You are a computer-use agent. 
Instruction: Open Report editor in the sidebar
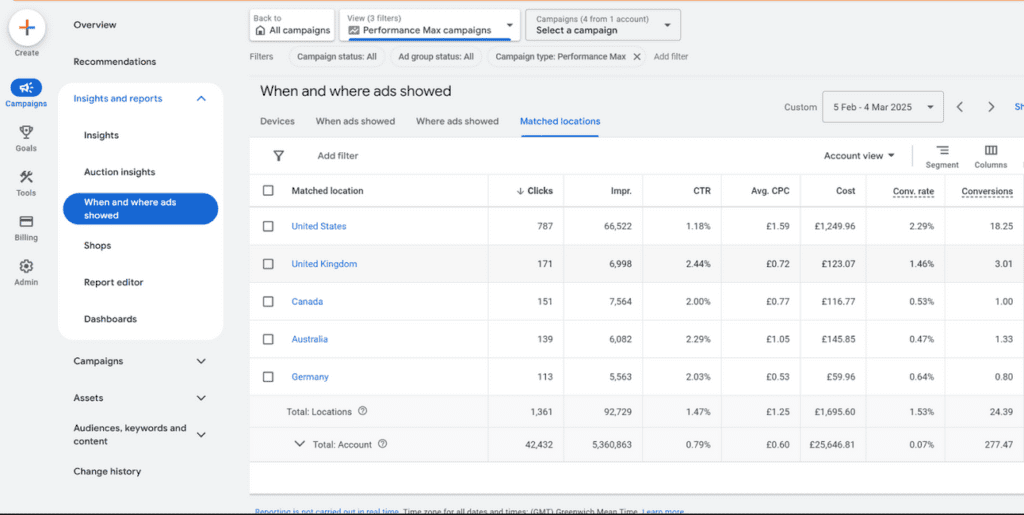(114, 283)
